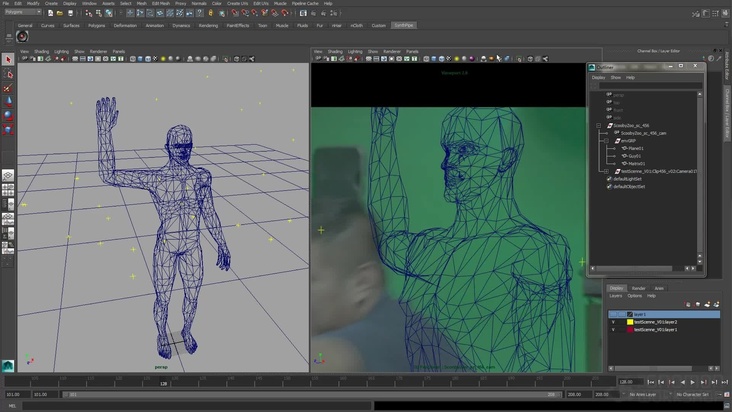Image resolution: width=732 pixels, height=412 pixels.
Task: Click select camera icon in right viewport toolbar
Action: [x=318, y=59]
